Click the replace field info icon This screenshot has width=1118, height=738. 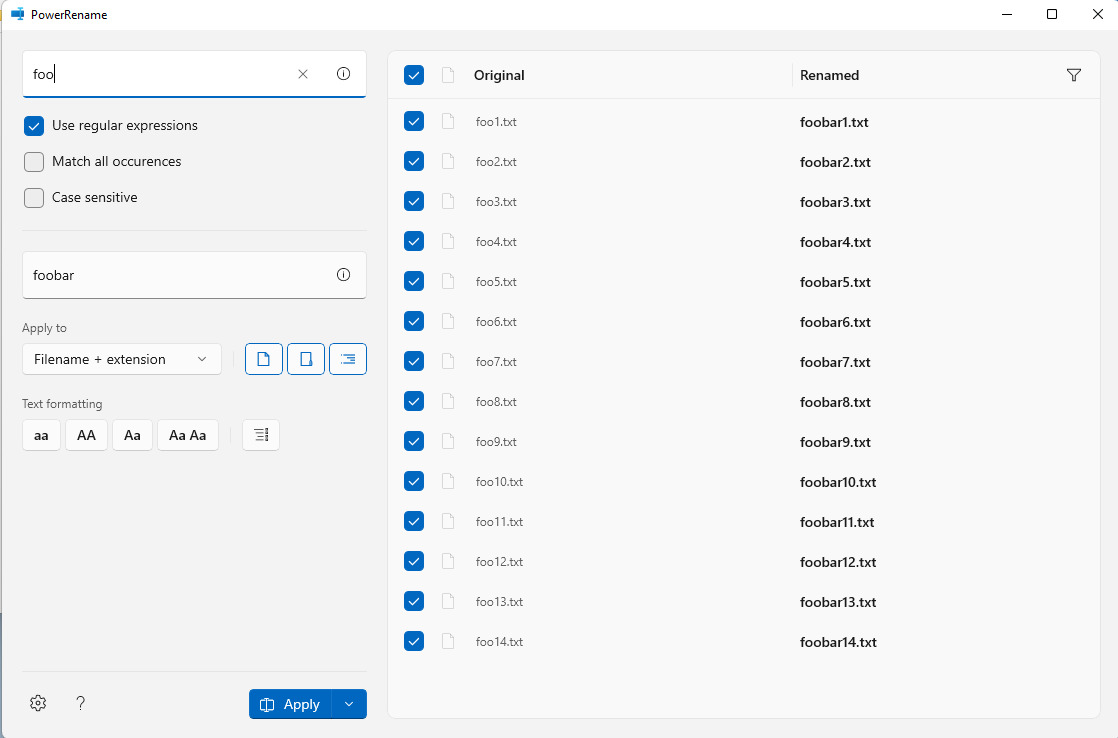(343, 275)
